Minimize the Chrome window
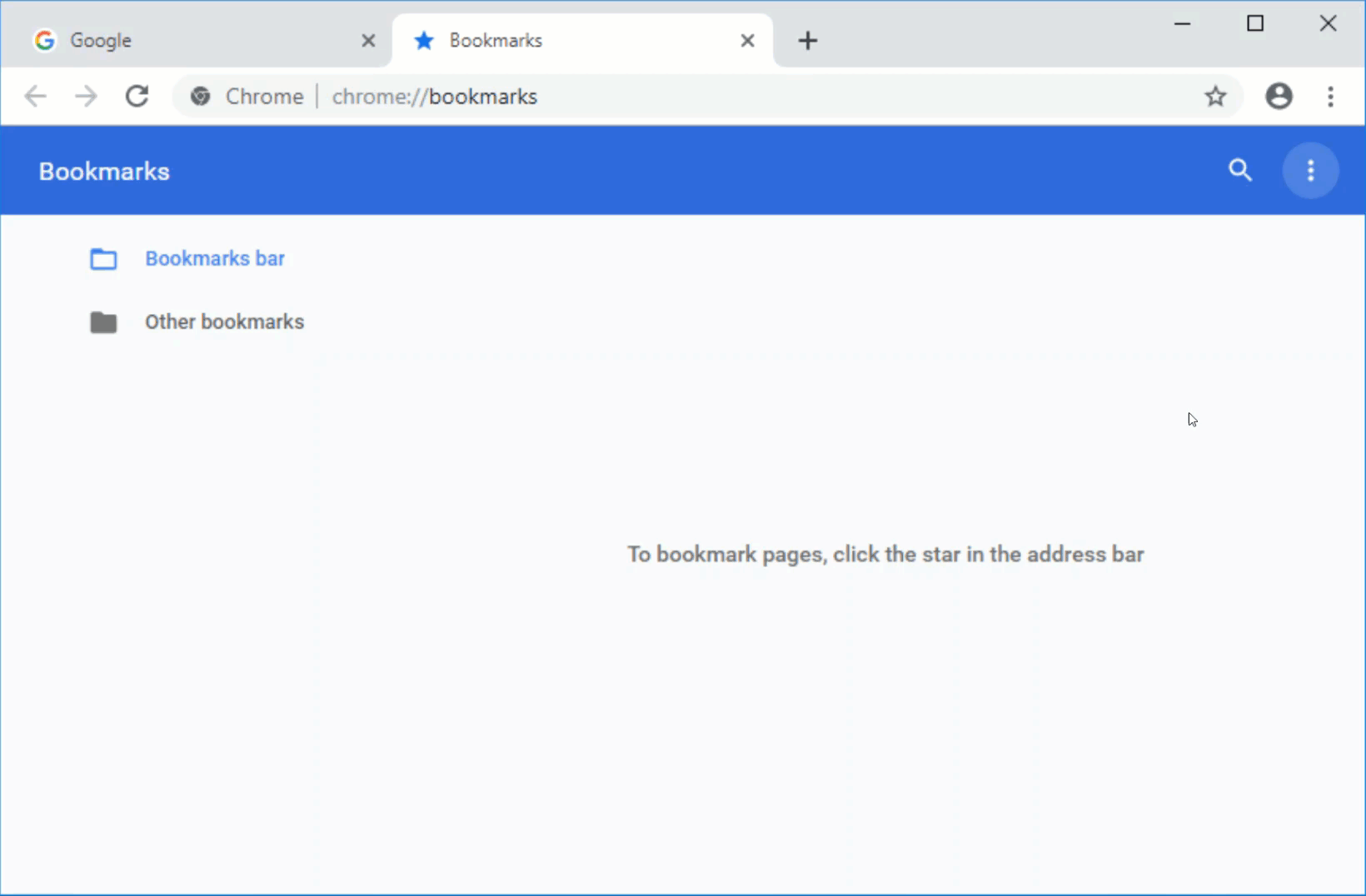This screenshot has width=1366, height=896. (x=1182, y=23)
